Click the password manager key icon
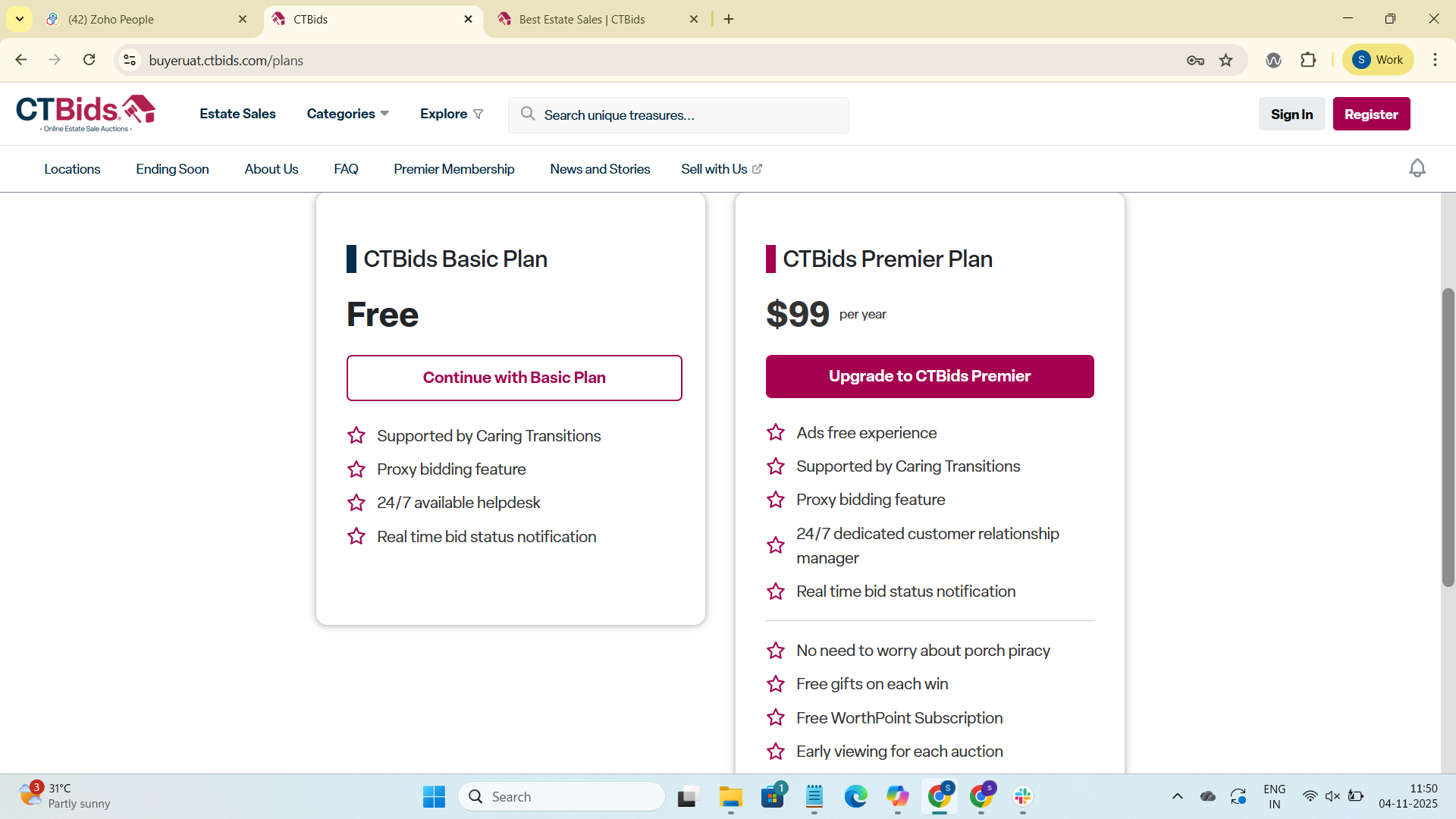Screen dimensions: 1456x819 coord(1195,61)
